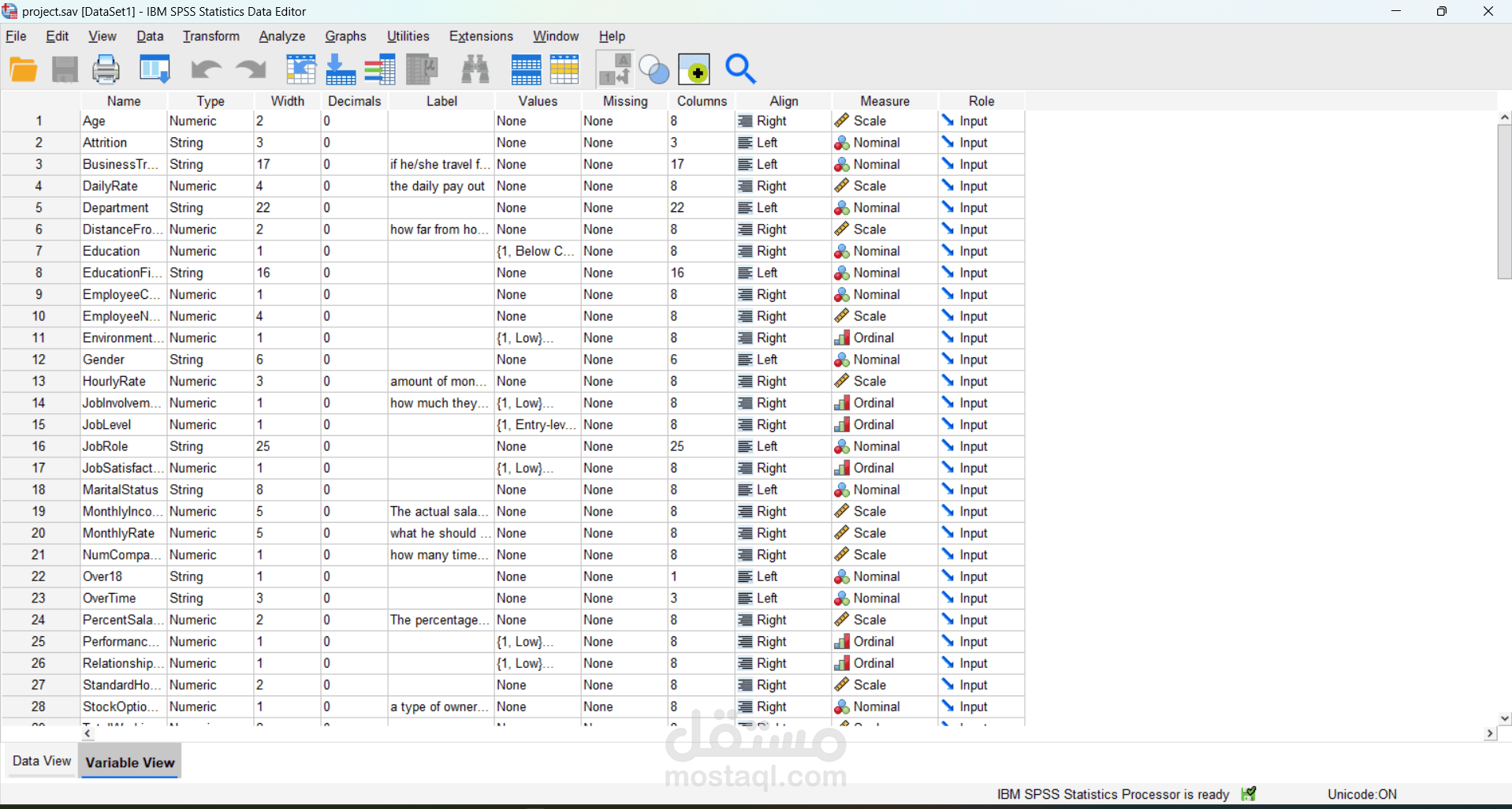This screenshot has height=809, width=1512.
Task: Save the dataset using the floppy disk icon
Action: point(65,70)
